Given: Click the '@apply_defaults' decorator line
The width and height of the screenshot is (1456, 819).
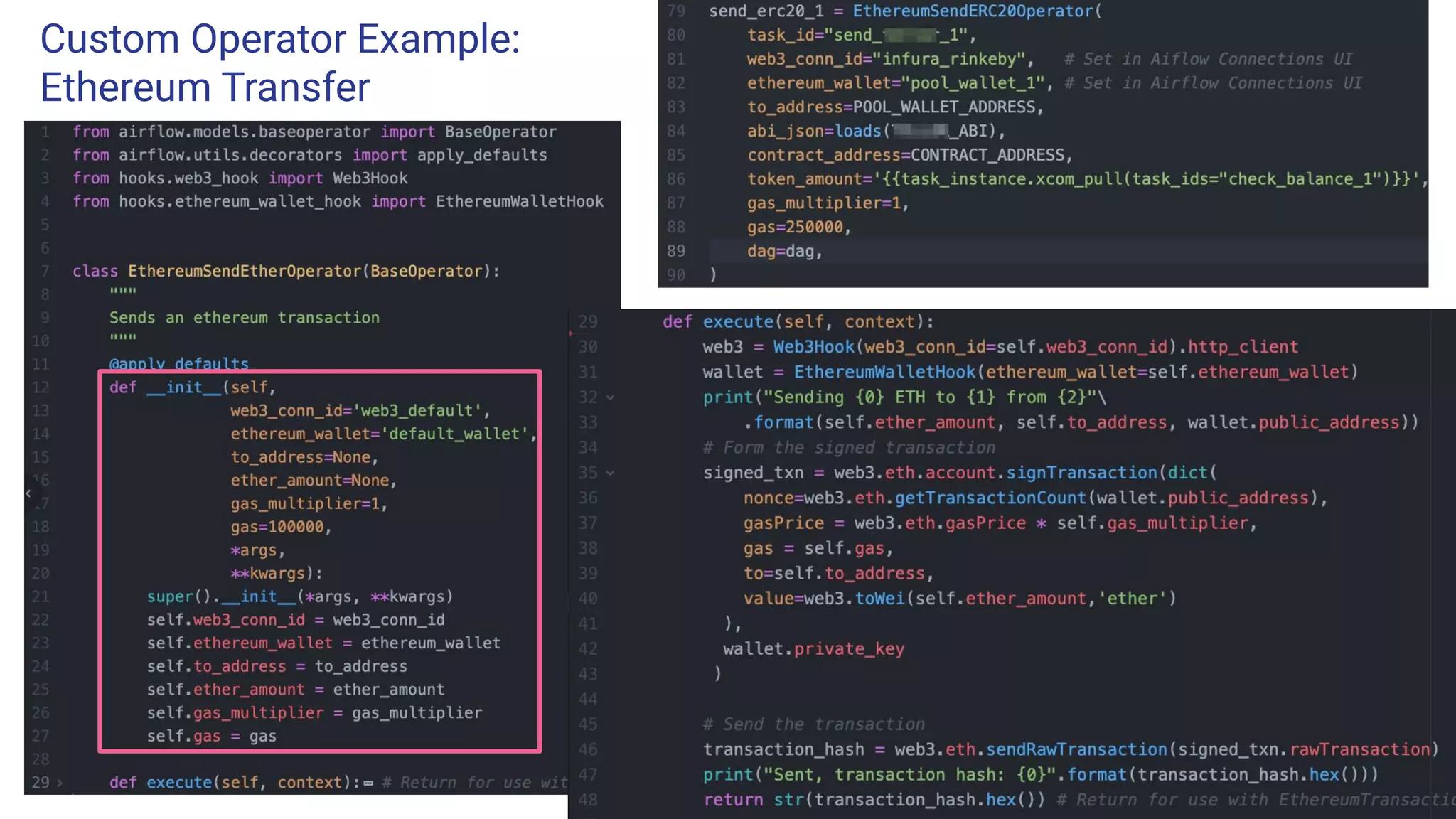Looking at the screenshot, I should (179, 364).
